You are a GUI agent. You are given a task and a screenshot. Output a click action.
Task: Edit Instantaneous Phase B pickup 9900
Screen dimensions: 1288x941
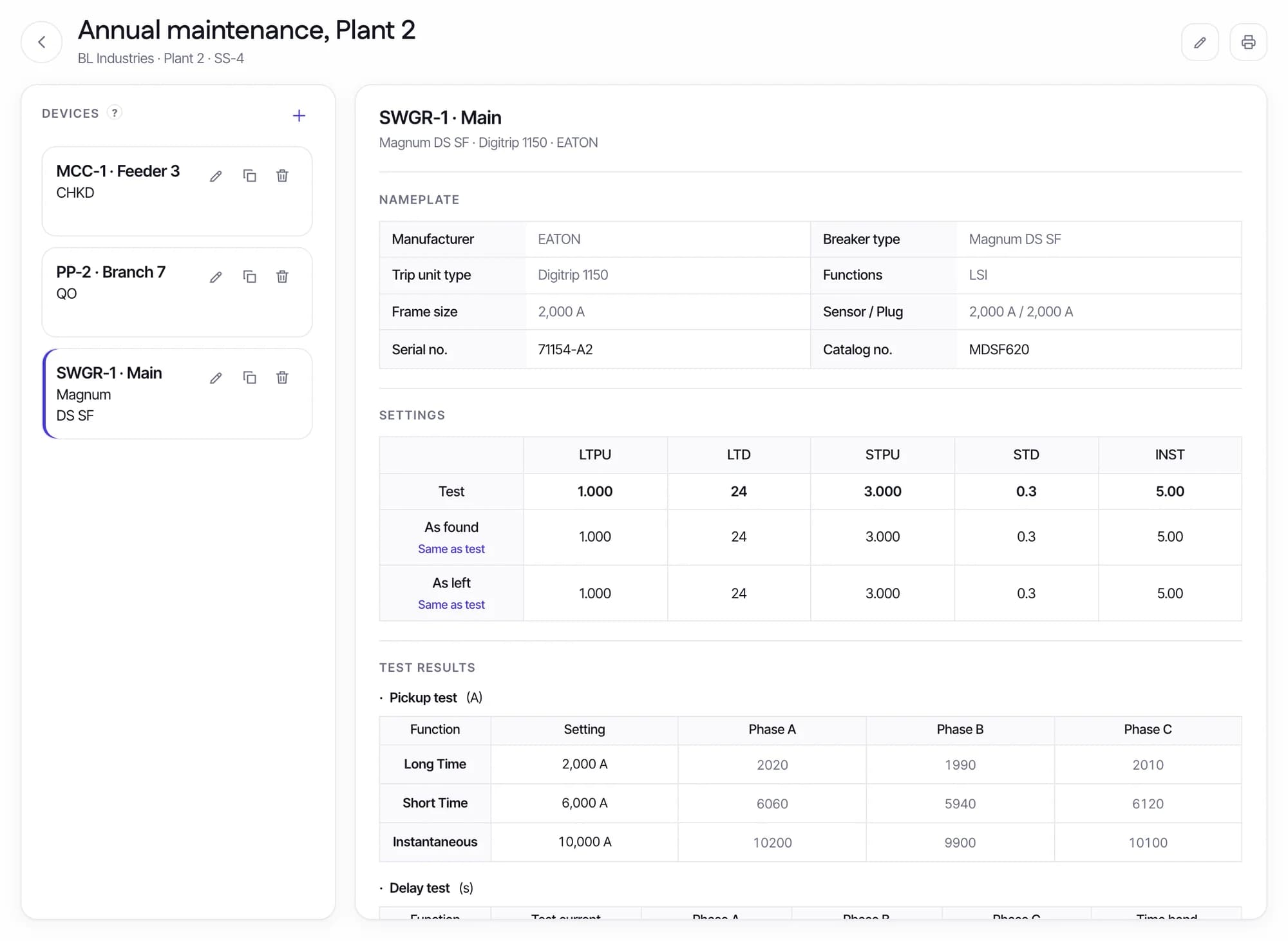pyautogui.click(x=960, y=842)
